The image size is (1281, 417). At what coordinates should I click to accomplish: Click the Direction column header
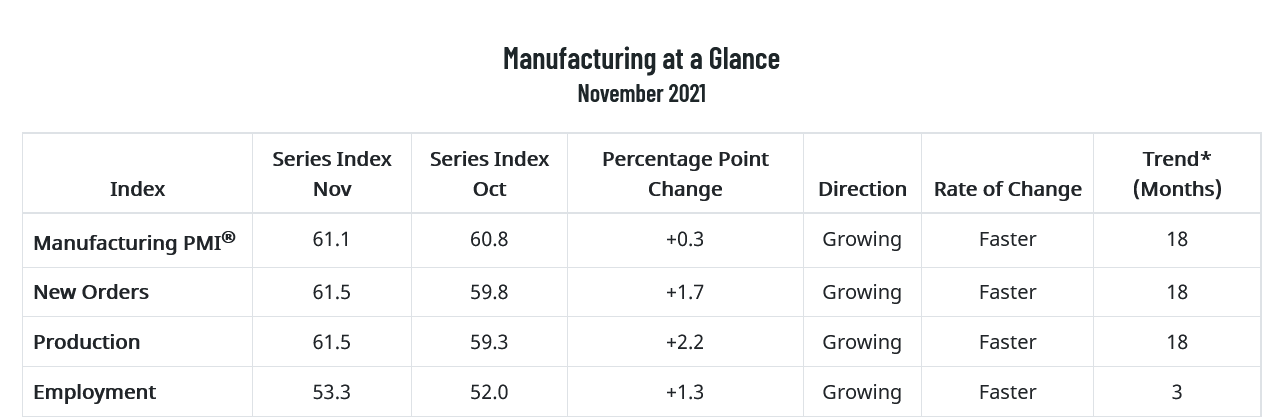pyautogui.click(x=862, y=189)
